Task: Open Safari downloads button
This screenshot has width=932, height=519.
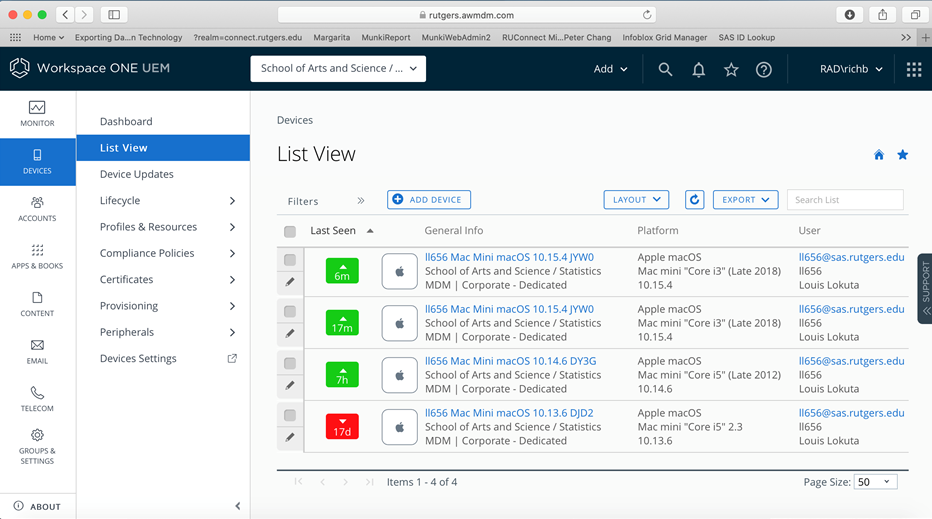Action: (x=849, y=15)
